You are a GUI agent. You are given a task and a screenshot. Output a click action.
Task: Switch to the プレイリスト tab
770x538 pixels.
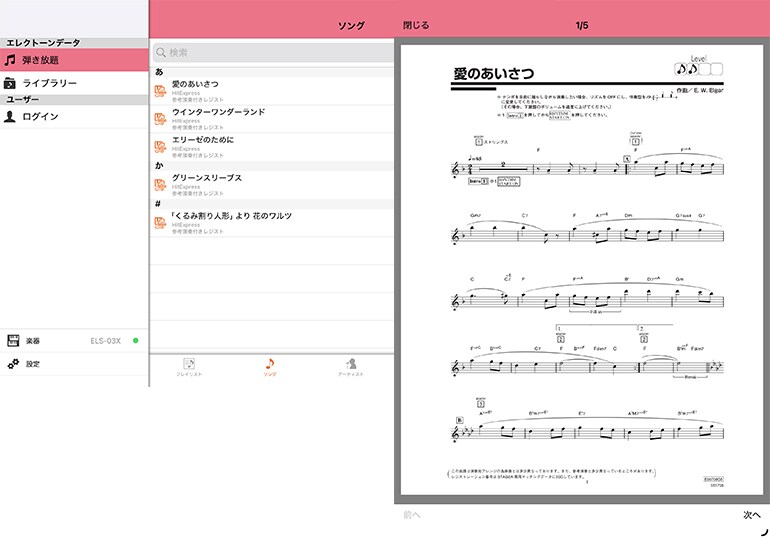click(189, 367)
